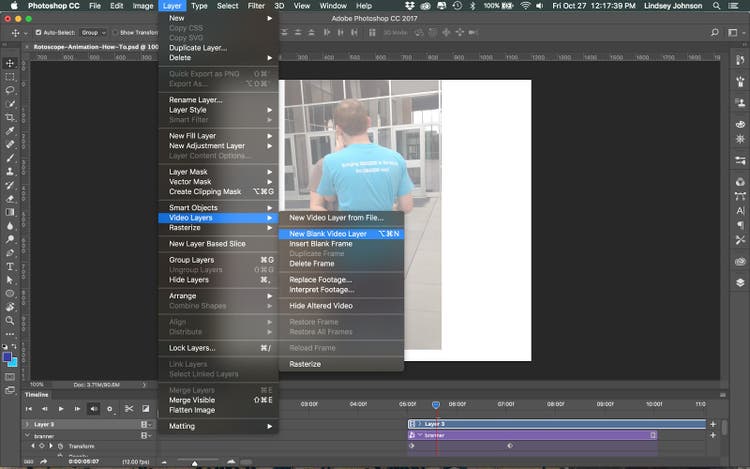Open the timeline playback settings gear

110,409
